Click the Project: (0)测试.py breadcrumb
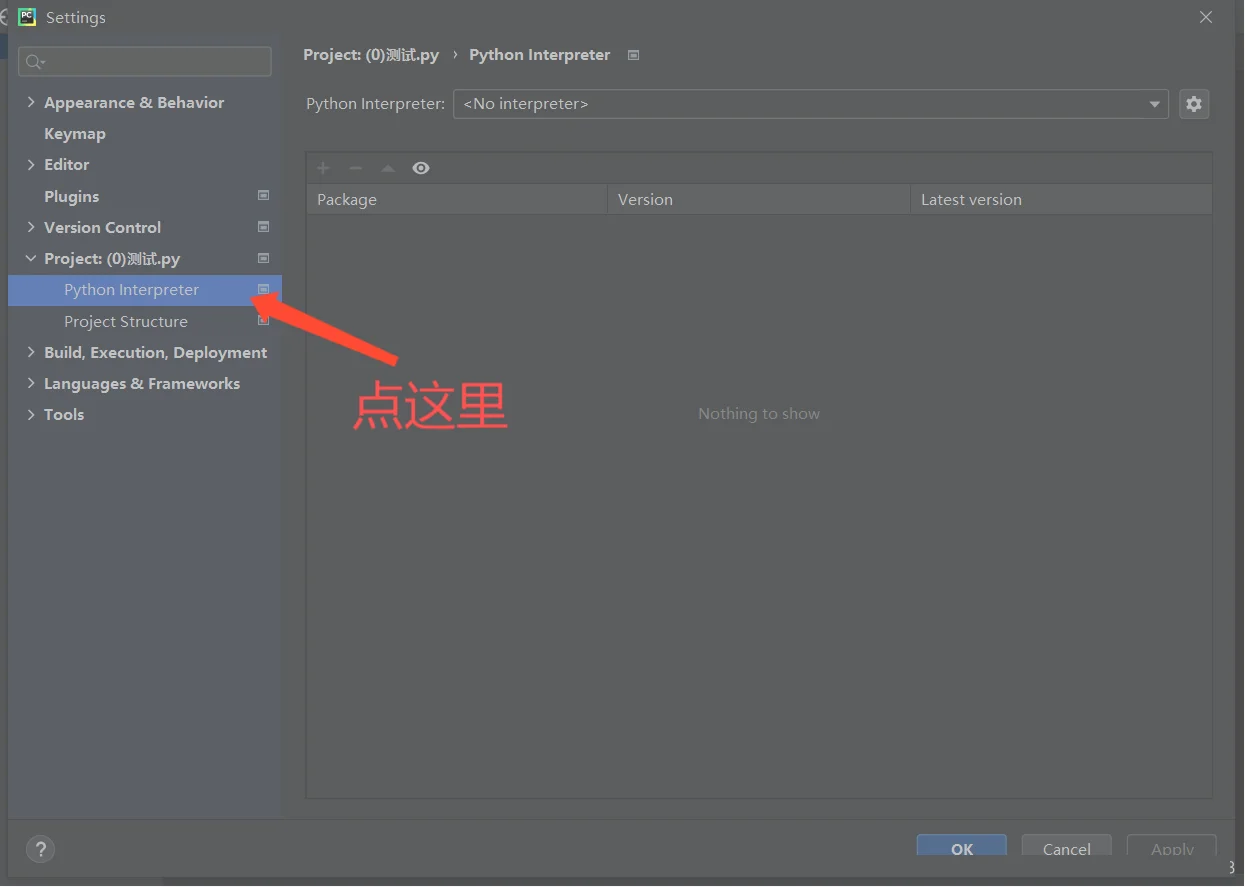The width and height of the screenshot is (1245, 887). coord(371,55)
